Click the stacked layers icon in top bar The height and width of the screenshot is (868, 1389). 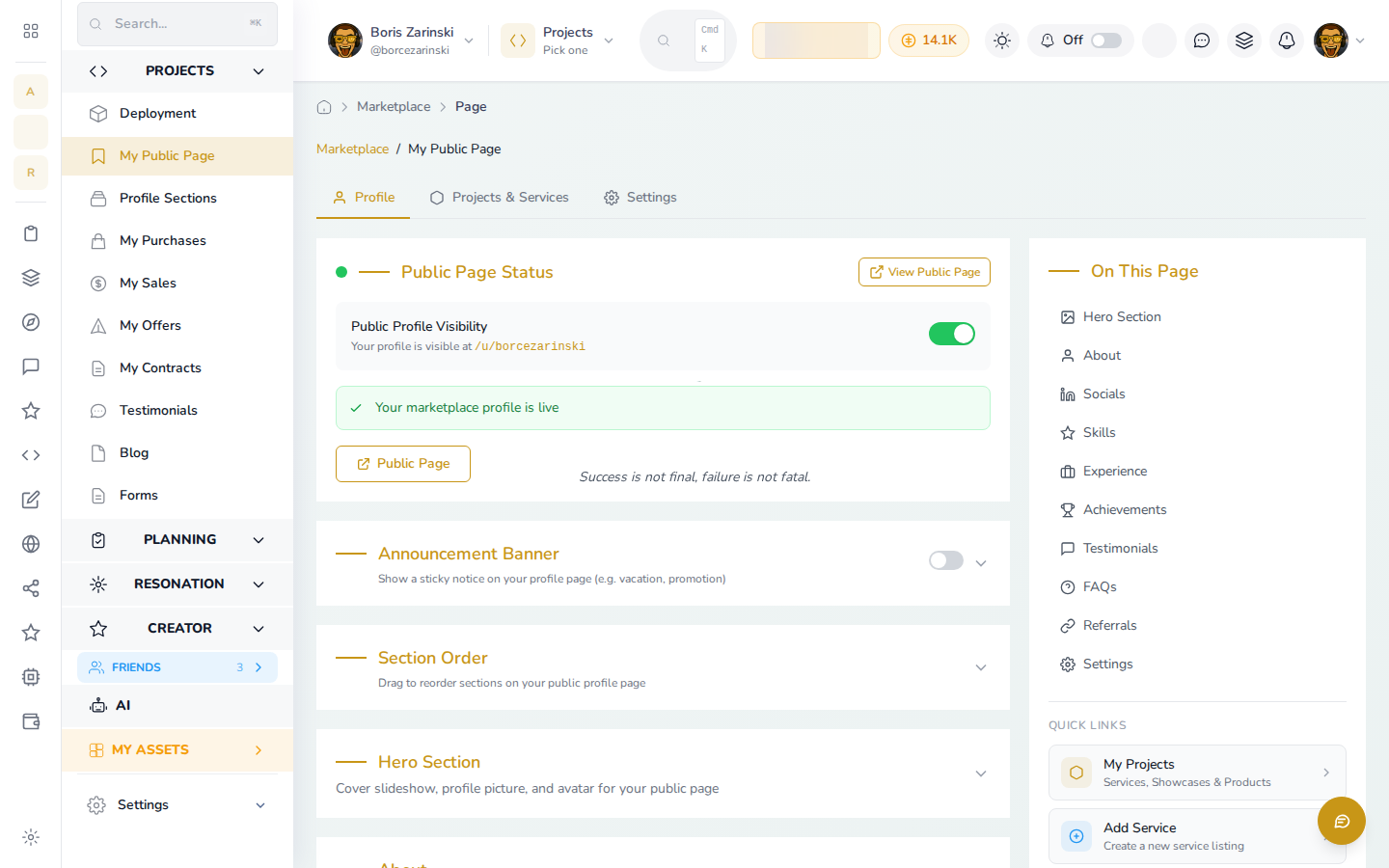click(1244, 41)
